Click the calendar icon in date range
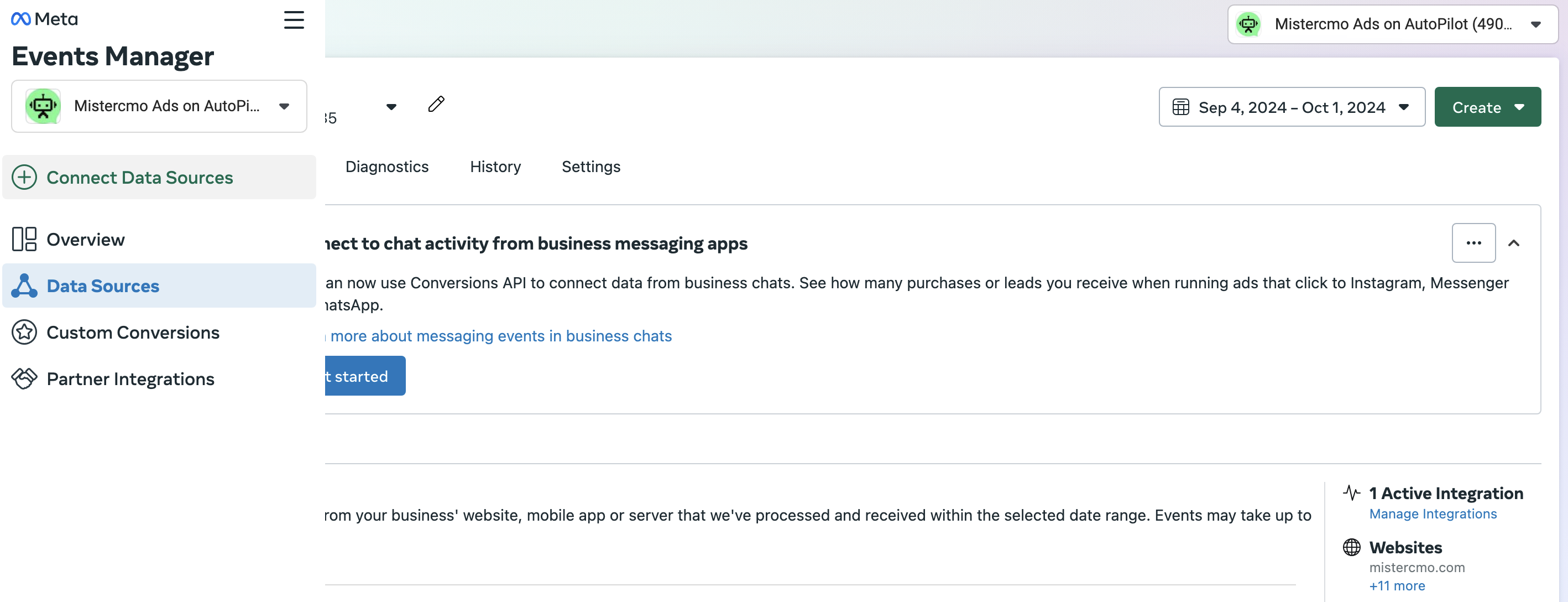Viewport: 1568px width, 602px height. (1180, 107)
